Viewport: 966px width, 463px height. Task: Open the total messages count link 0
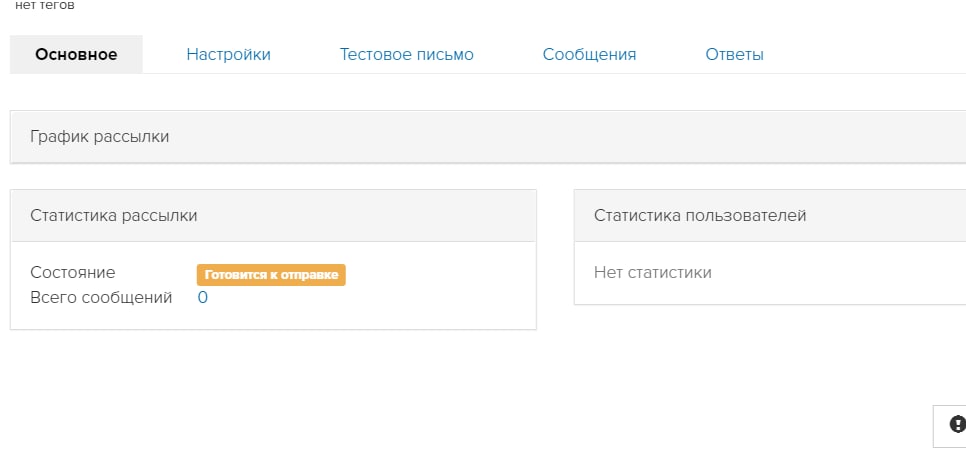[x=203, y=298]
